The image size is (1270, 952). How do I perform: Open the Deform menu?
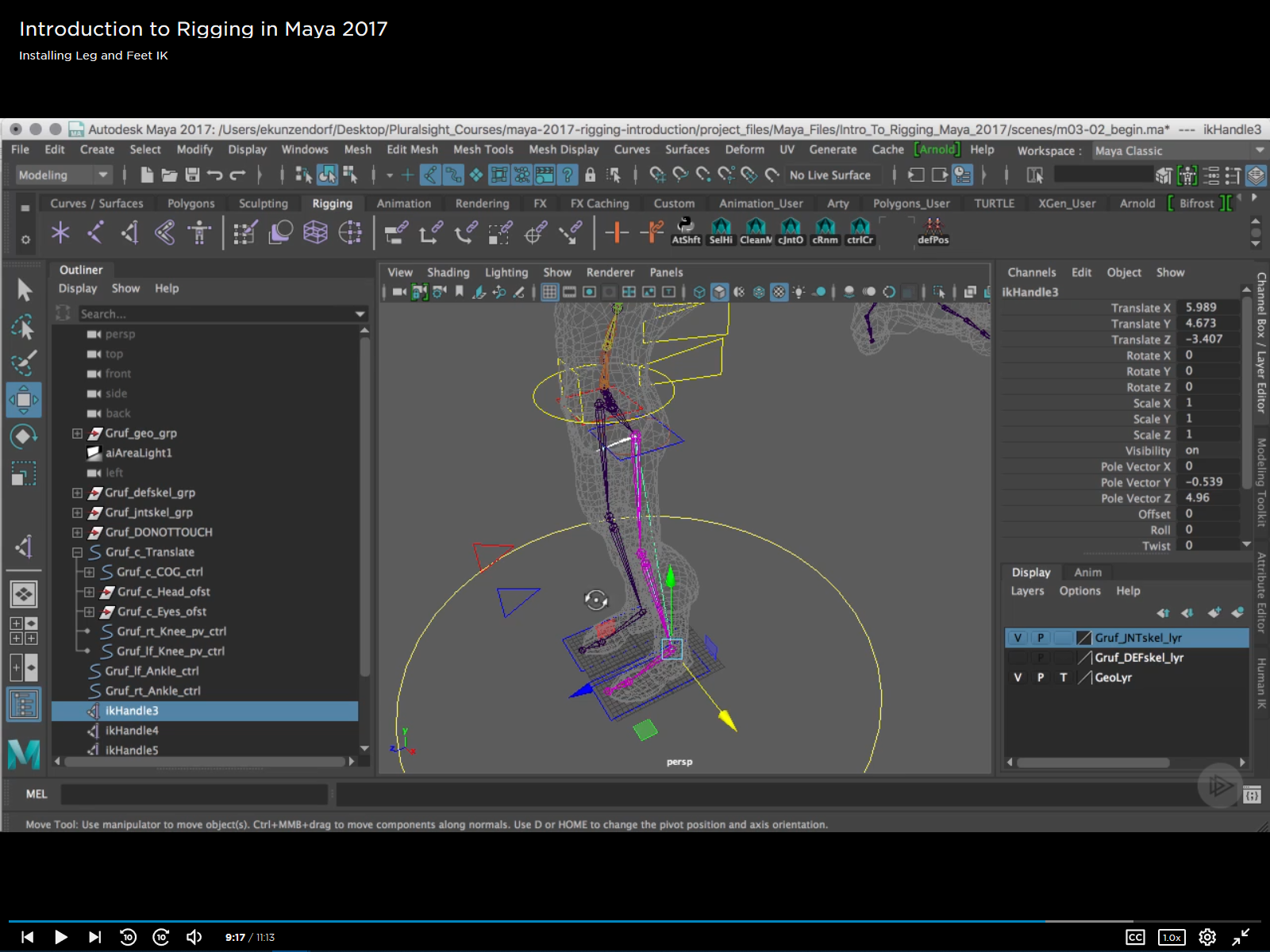[x=744, y=150]
